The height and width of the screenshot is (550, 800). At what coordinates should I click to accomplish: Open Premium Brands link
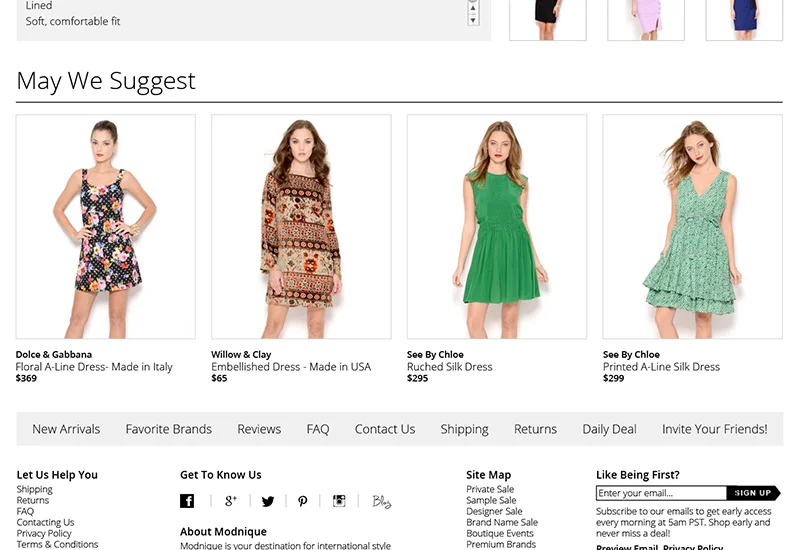[501, 544]
